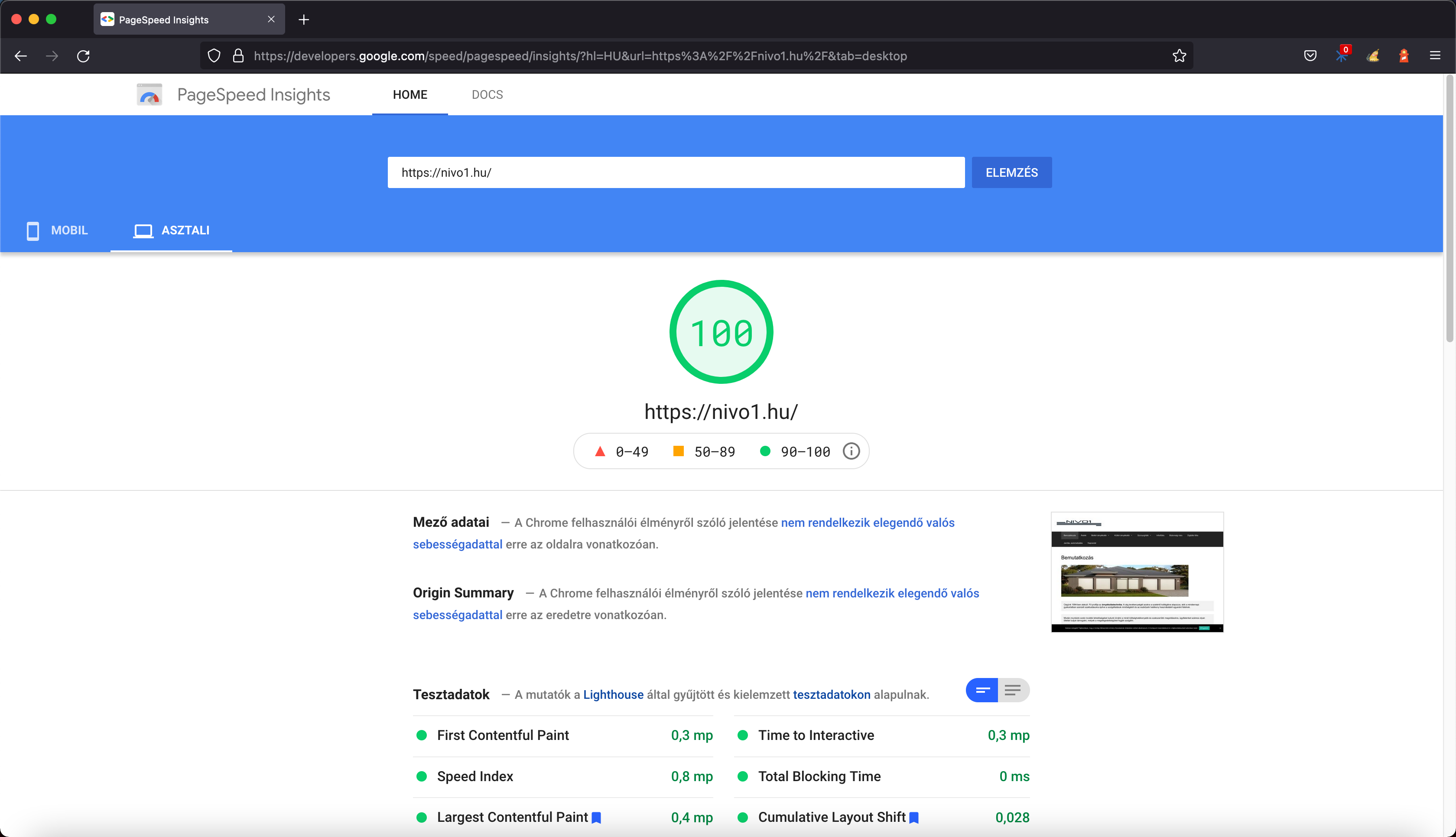
Task: Open the HOME navigation tab
Action: [410, 95]
